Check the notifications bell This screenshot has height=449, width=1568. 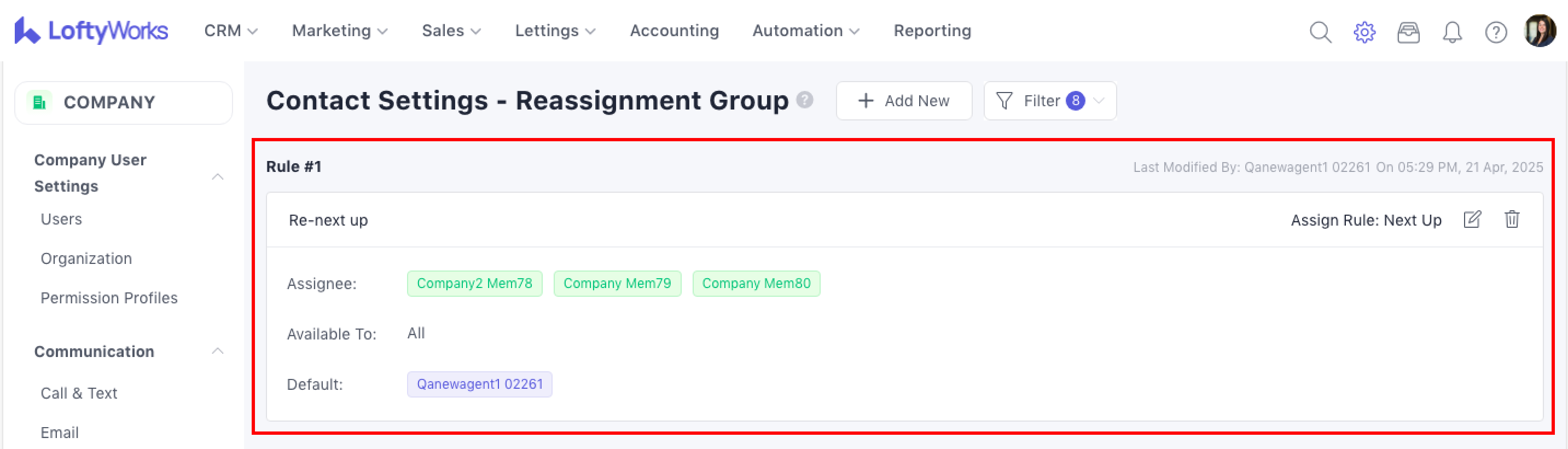click(1451, 32)
